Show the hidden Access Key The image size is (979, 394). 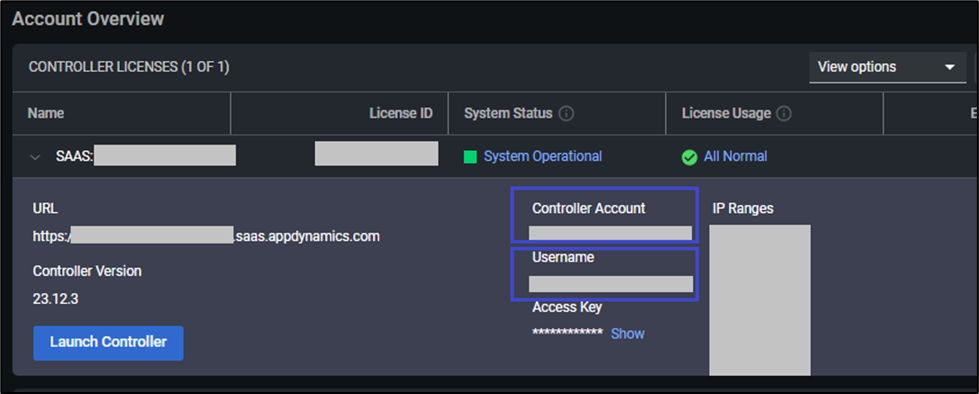(627, 333)
